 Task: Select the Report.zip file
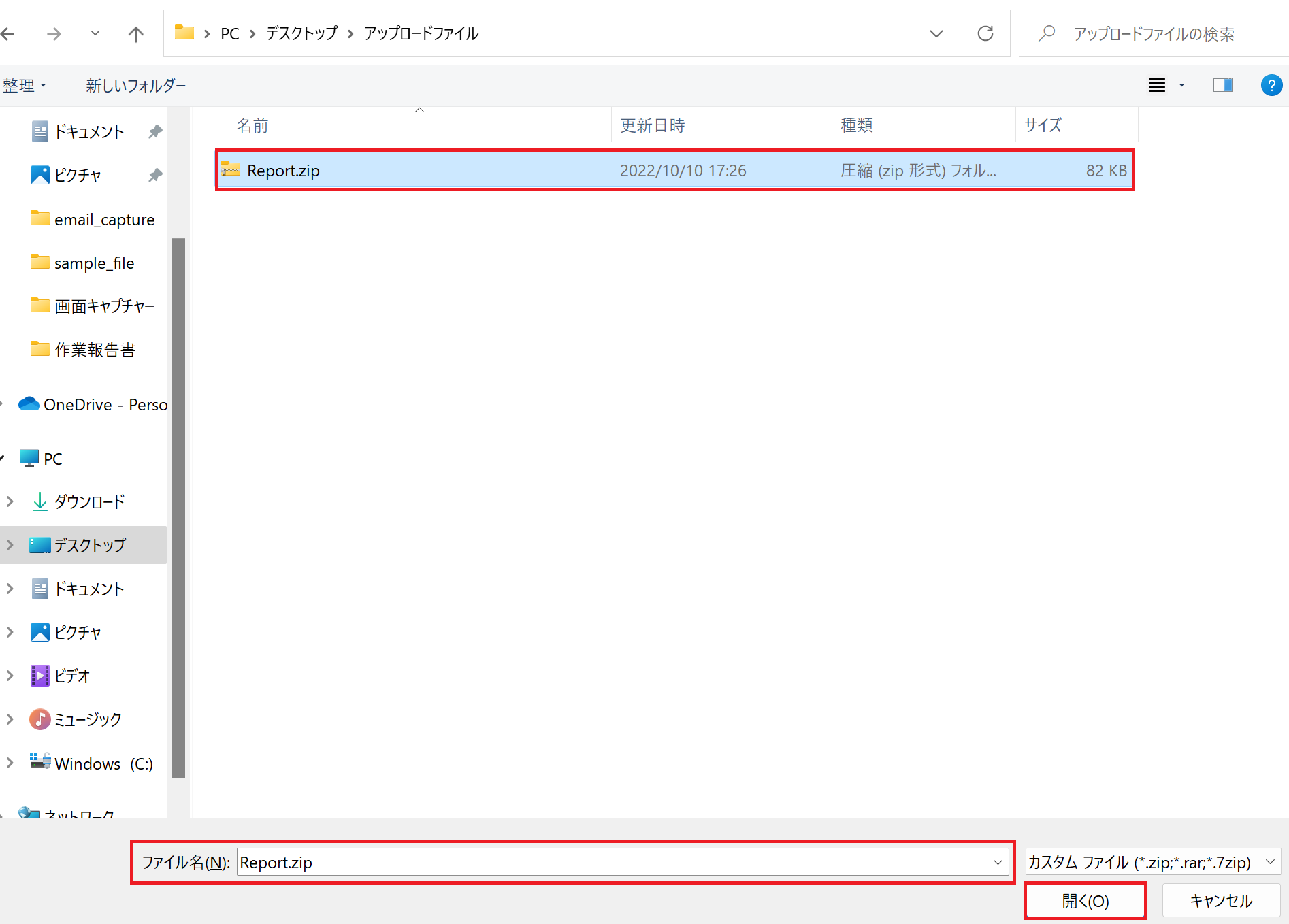(x=283, y=171)
